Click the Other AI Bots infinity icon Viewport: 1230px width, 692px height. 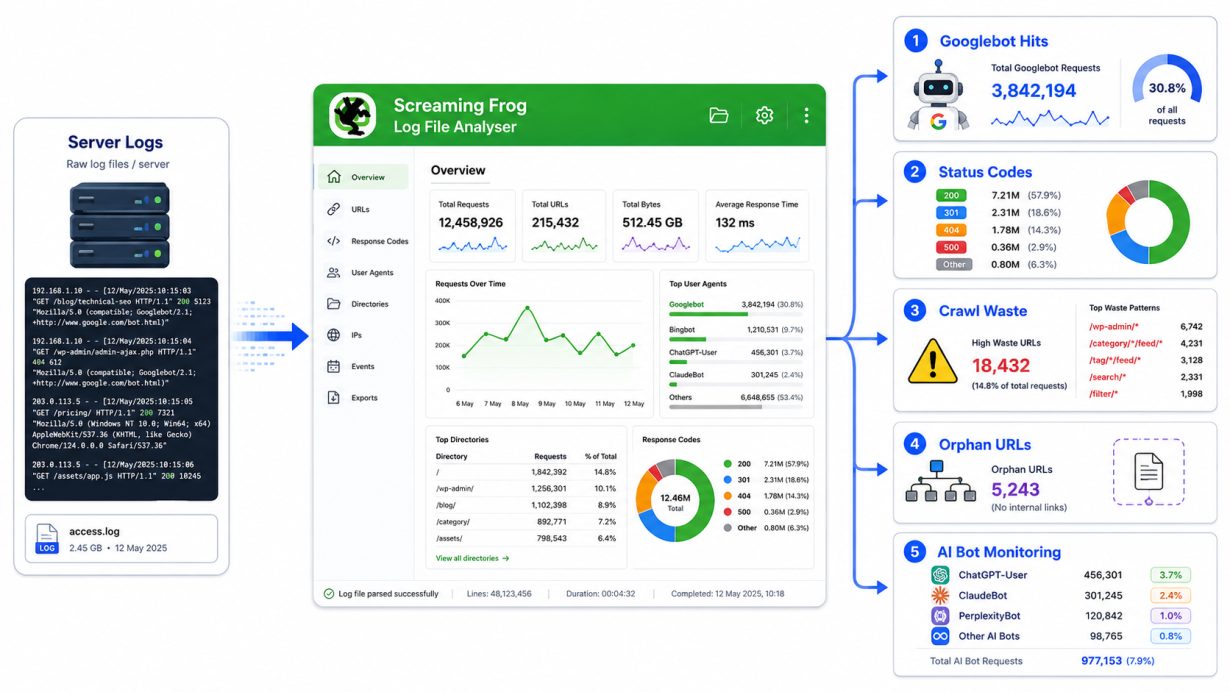pyautogui.click(x=939, y=636)
